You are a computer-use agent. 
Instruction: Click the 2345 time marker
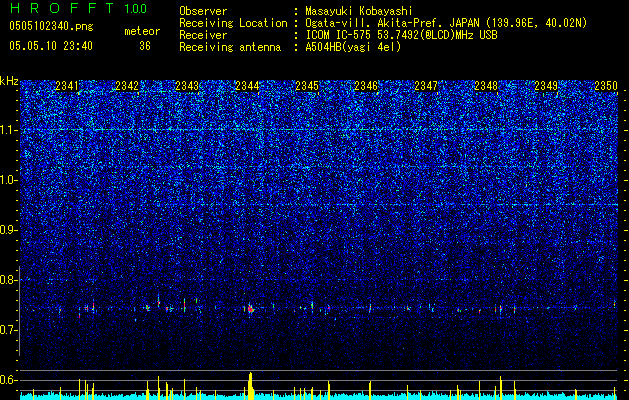307,86
